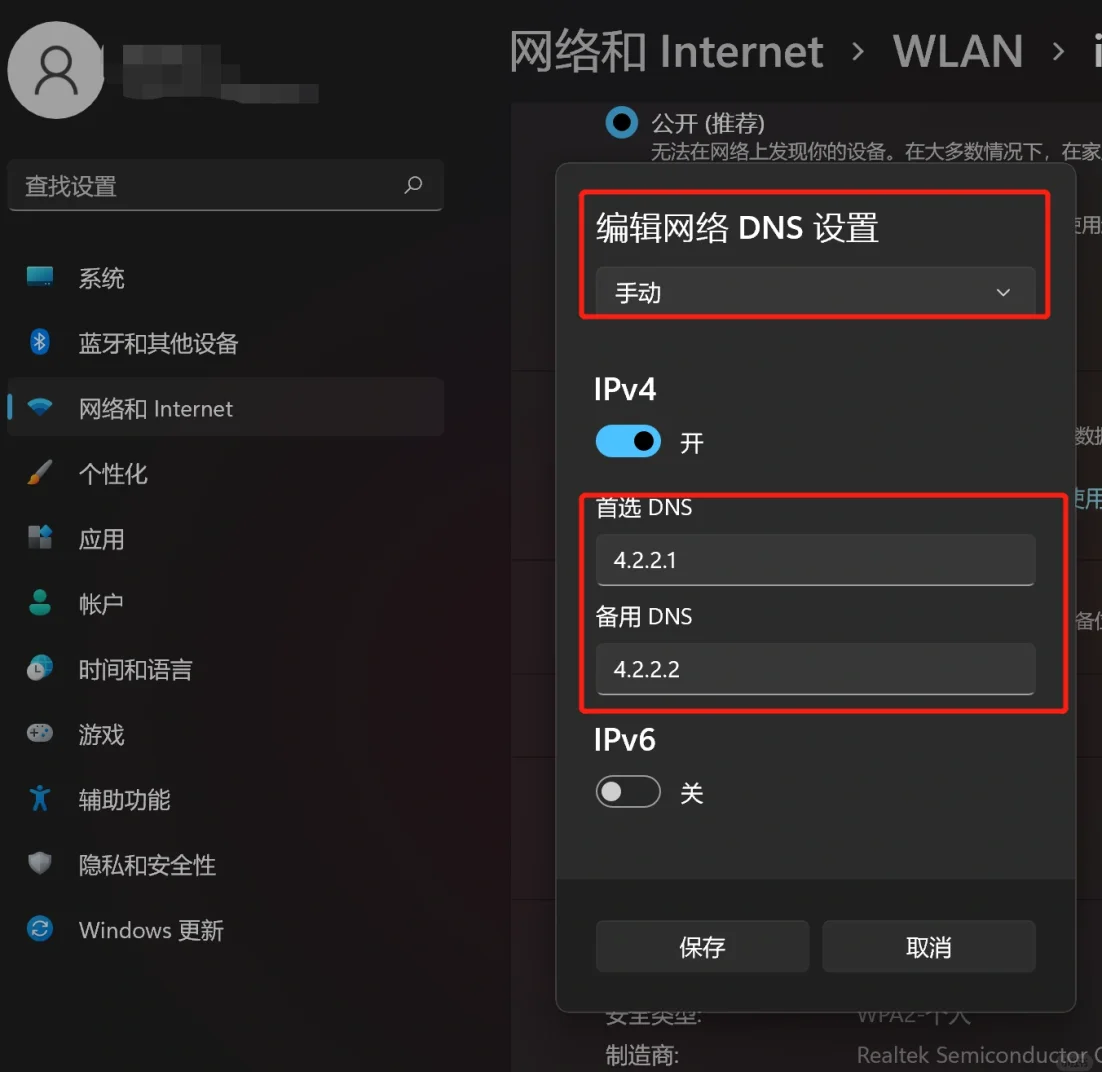This screenshot has width=1102, height=1072.
Task: Click the user profile avatar icon
Action: click(56, 70)
